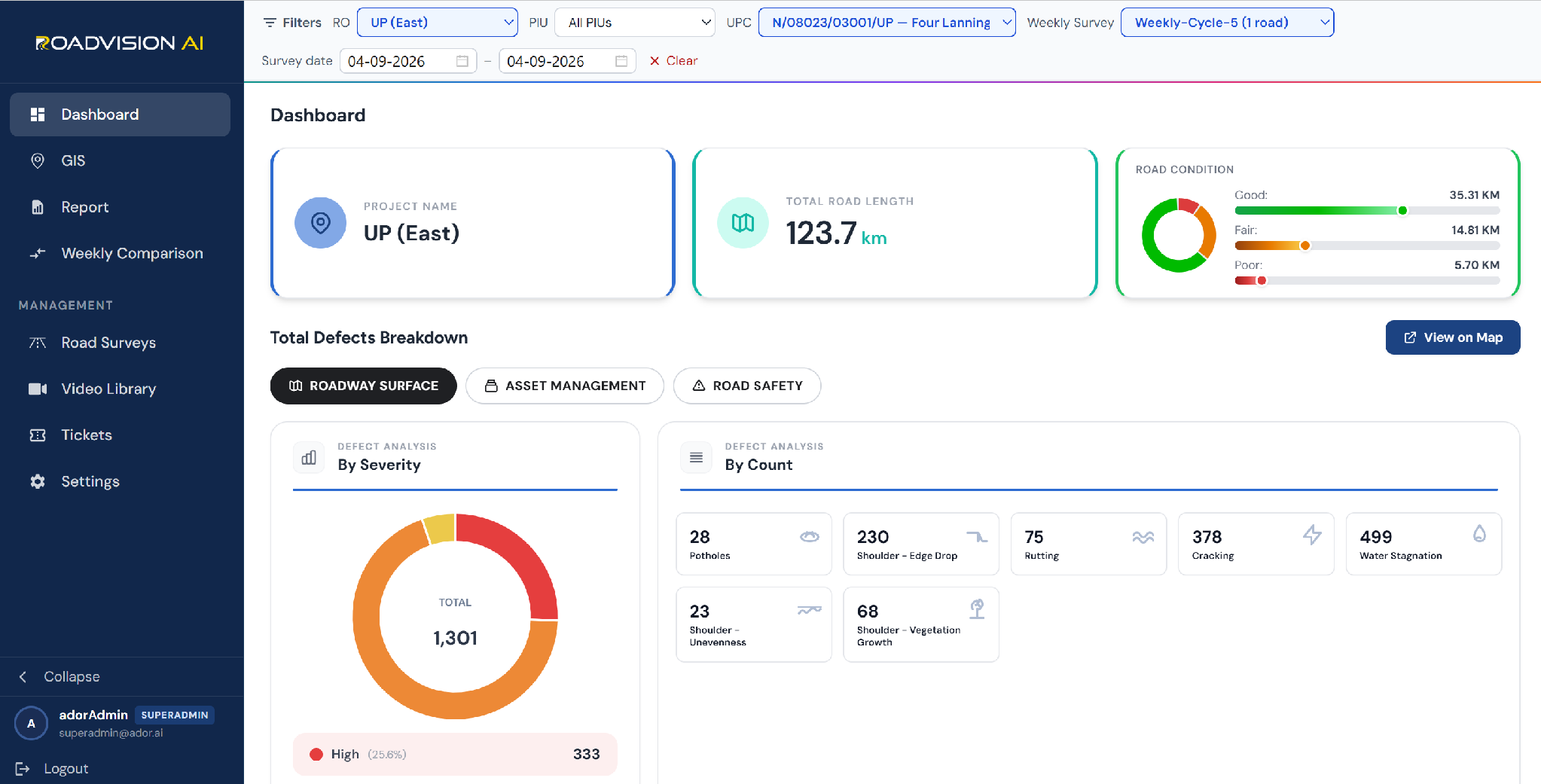Click the Report document icon
The width and height of the screenshot is (1541, 784).
(37, 207)
